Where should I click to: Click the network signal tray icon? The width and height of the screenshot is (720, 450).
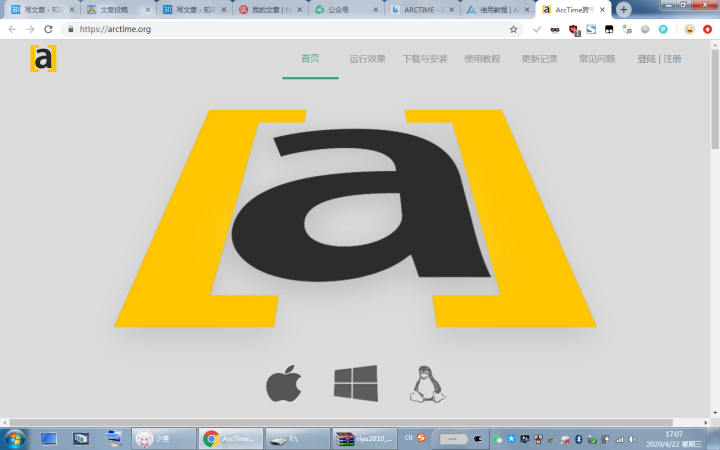coord(619,439)
